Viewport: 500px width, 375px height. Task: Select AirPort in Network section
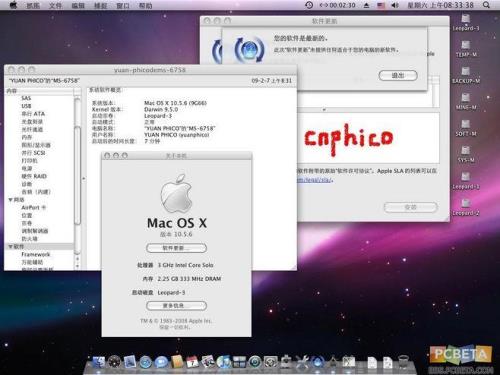[x=33, y=207]
